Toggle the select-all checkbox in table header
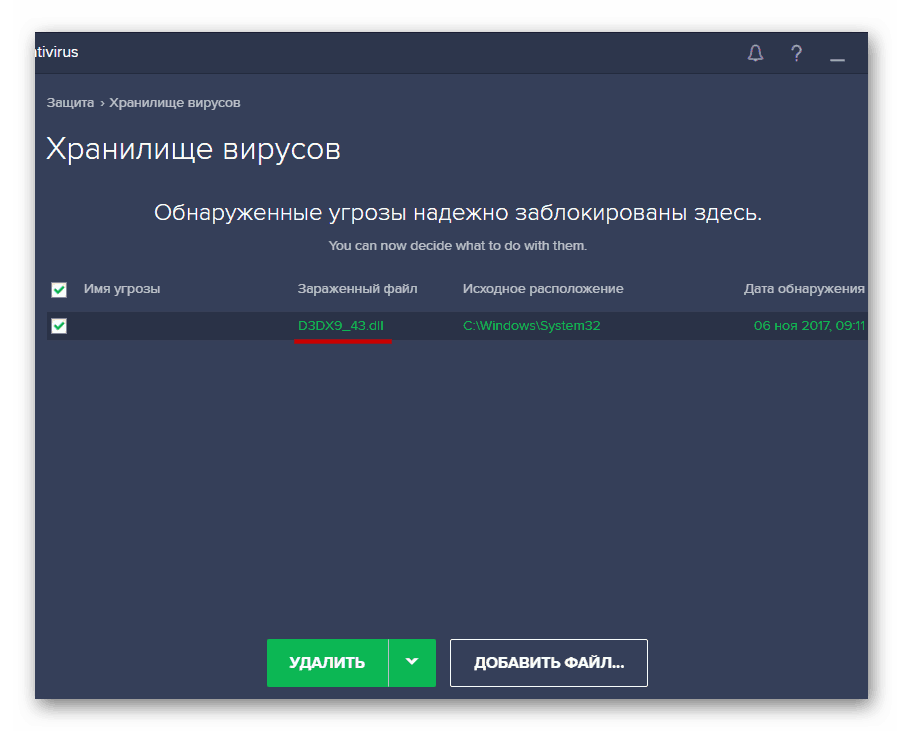The width and height of the screenshot is (900, 731). click(x=59, y=290)
